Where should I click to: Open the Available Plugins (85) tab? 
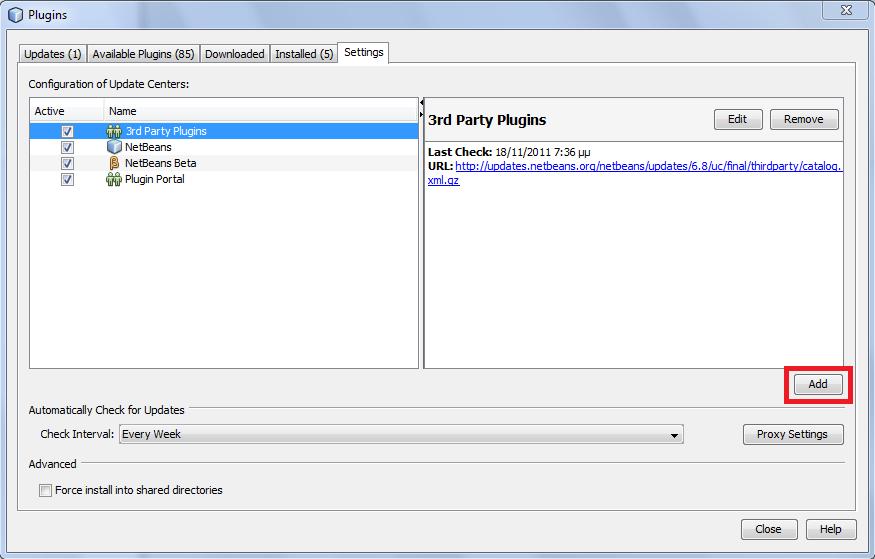143,54
